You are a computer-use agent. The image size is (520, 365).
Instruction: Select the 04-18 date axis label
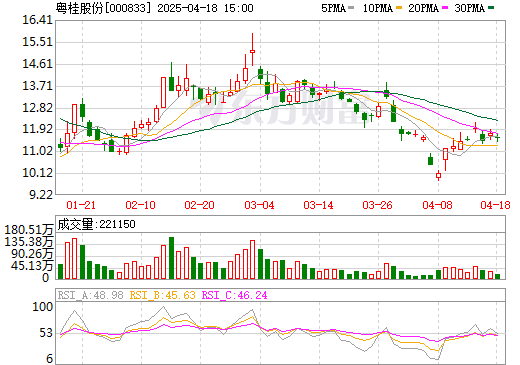click(x=495, y=205)
